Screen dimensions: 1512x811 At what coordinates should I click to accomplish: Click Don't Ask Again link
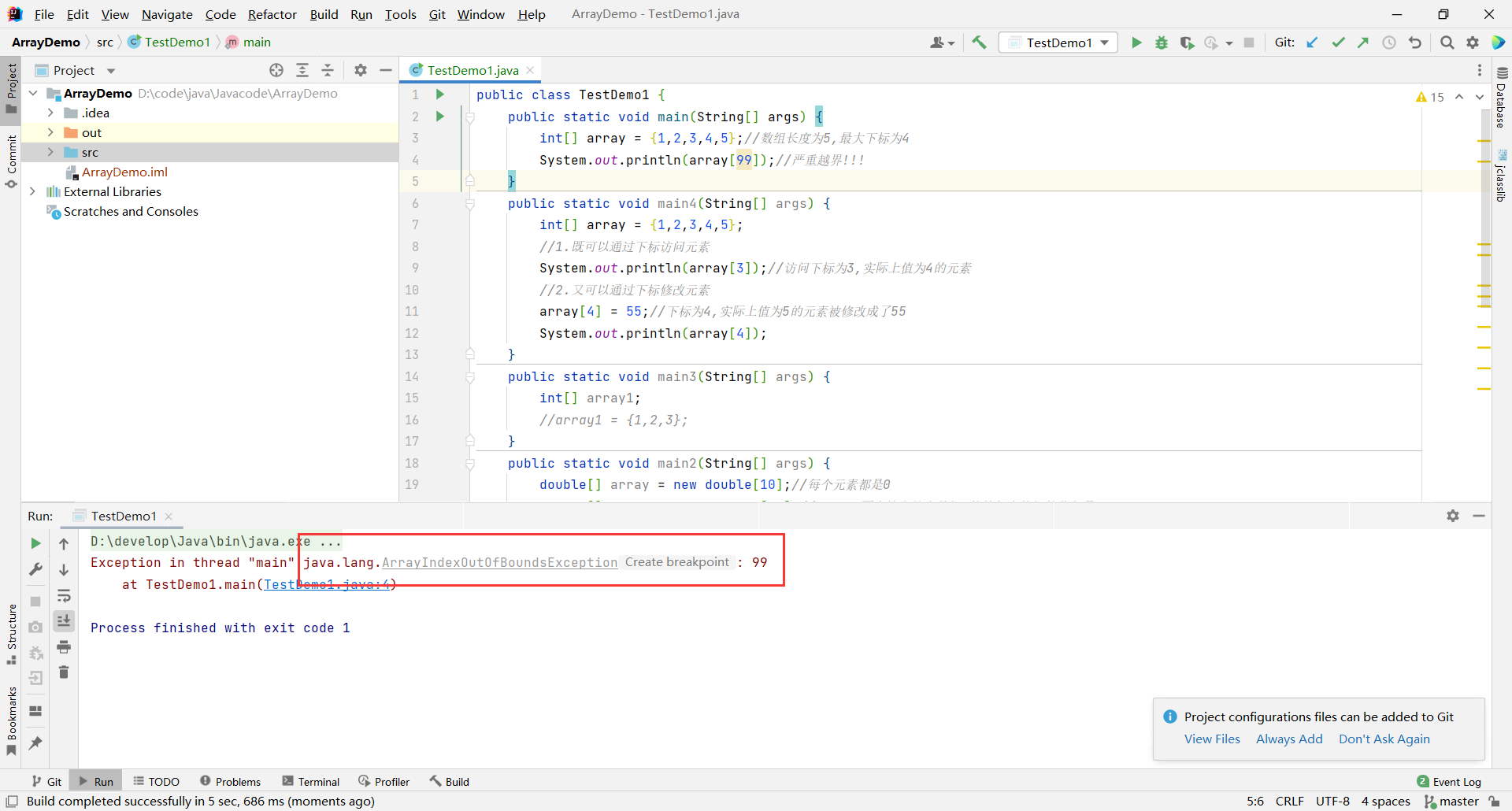coord(1384,739)
